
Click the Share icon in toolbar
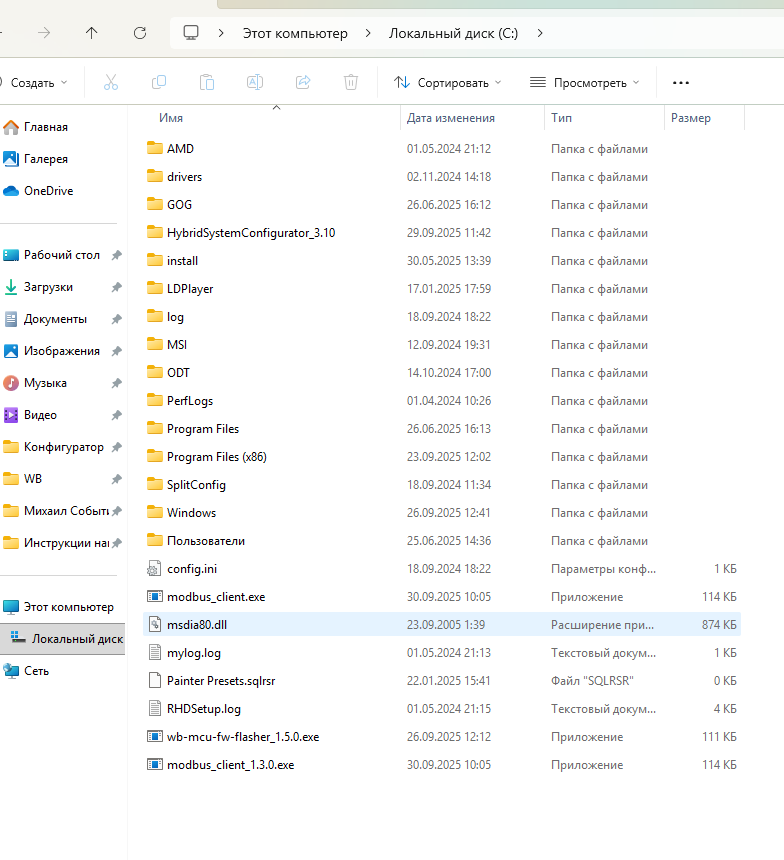coord(303,82)
